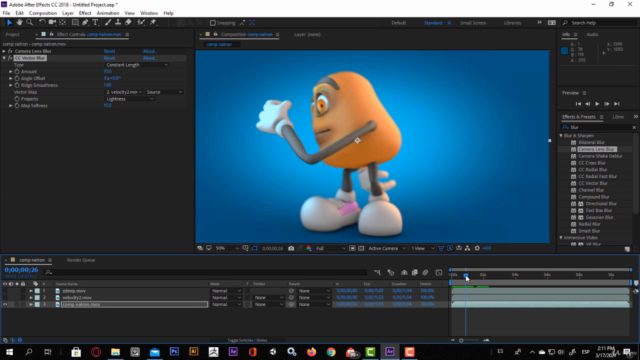Clear the effects search field
This screenshot has height=360, width=640.
point(634,127)
